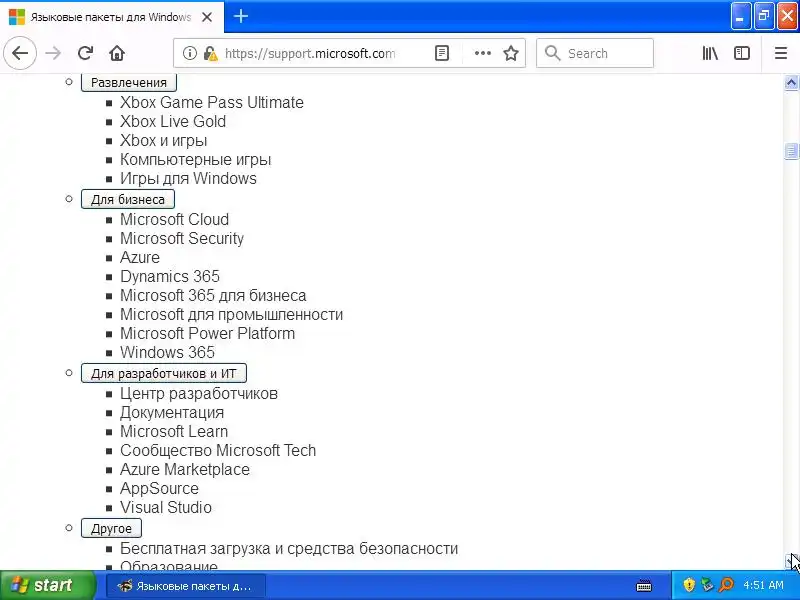The height and width of the screenshot is (600, 800).
Task: Open Microsoft Learn link
Action: 174,432
